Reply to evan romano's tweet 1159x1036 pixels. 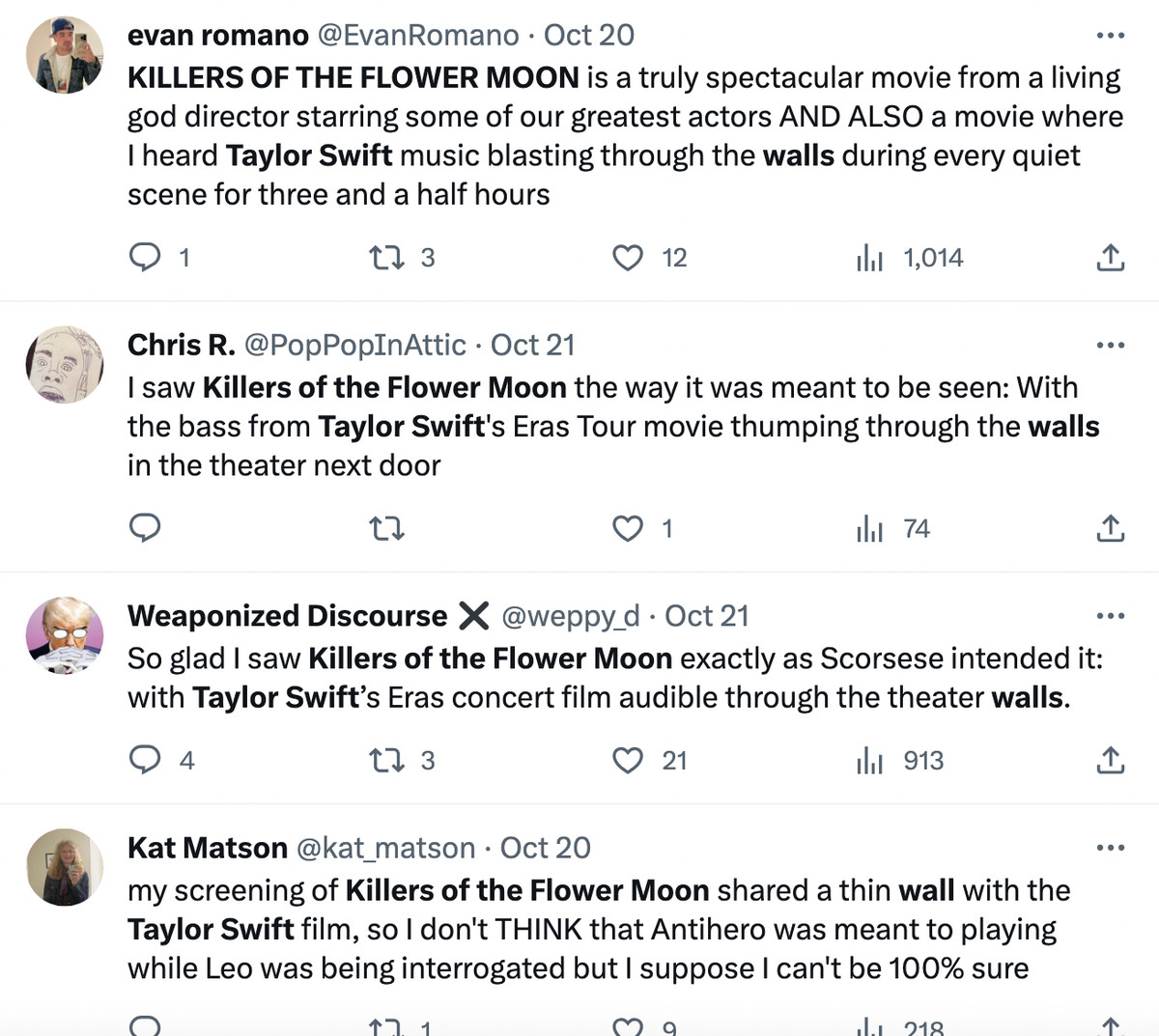tap(145, 258)
